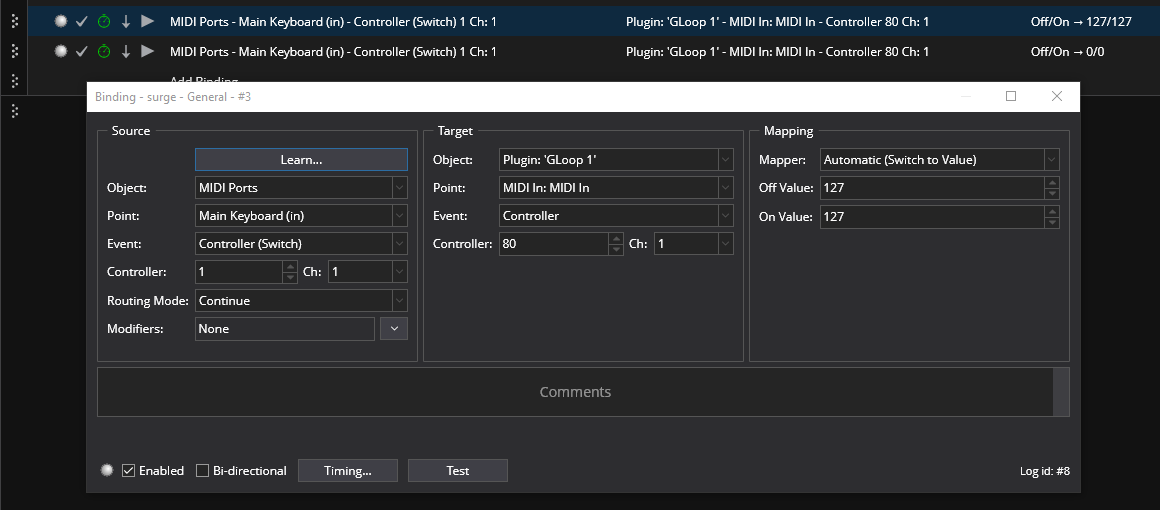Click the activity indicator LED in first binding row
Screen dimensions: 1160x510
coord(61,21)
